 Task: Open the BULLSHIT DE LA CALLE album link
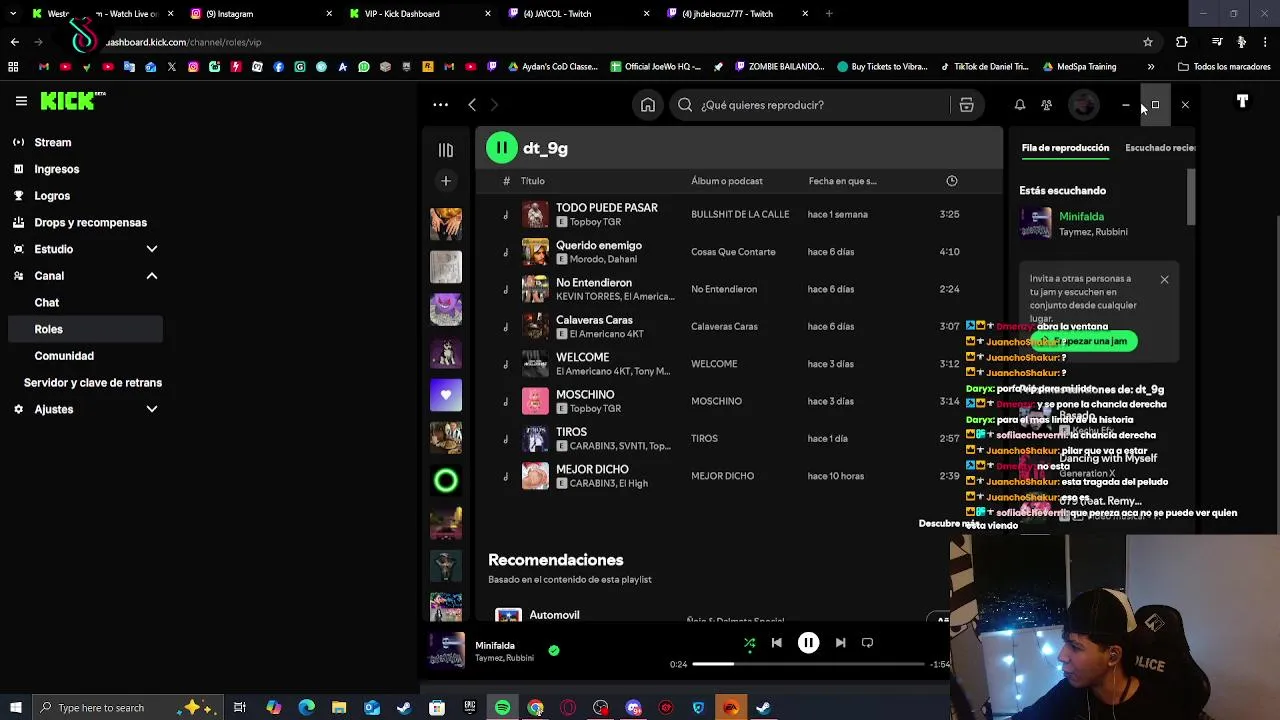click(x=740, y=214)
